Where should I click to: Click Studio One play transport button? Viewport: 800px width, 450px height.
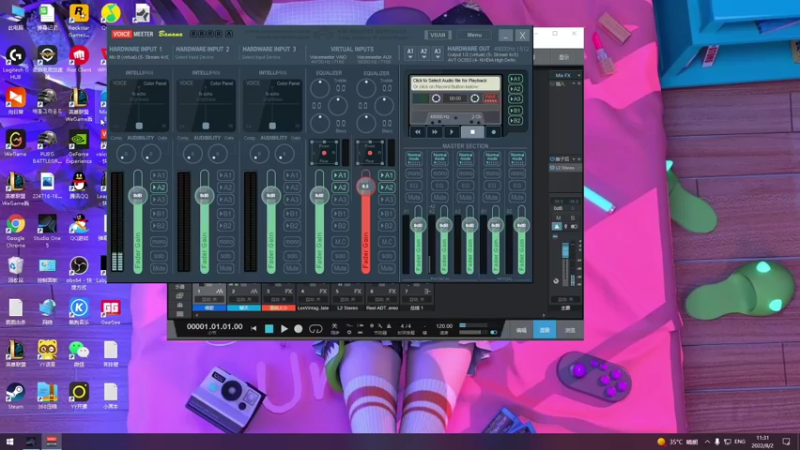pos(284,329)
